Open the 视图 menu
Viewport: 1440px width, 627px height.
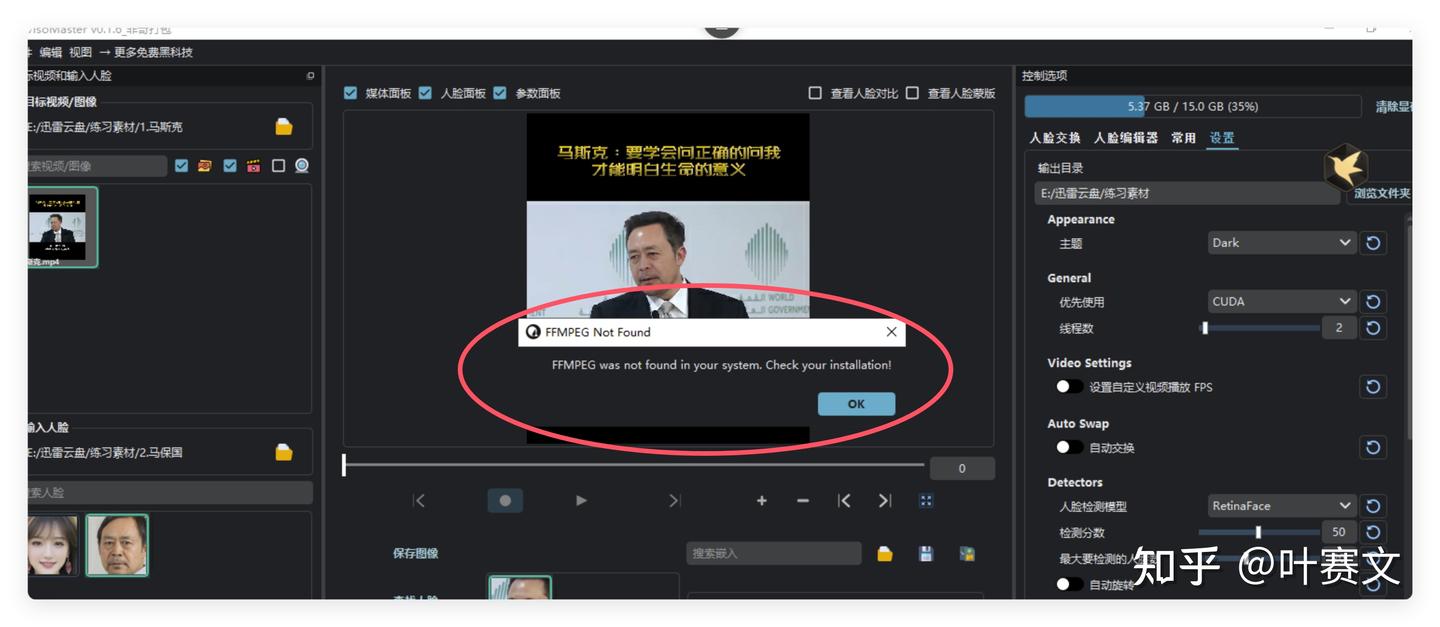(x=80, y=52)
